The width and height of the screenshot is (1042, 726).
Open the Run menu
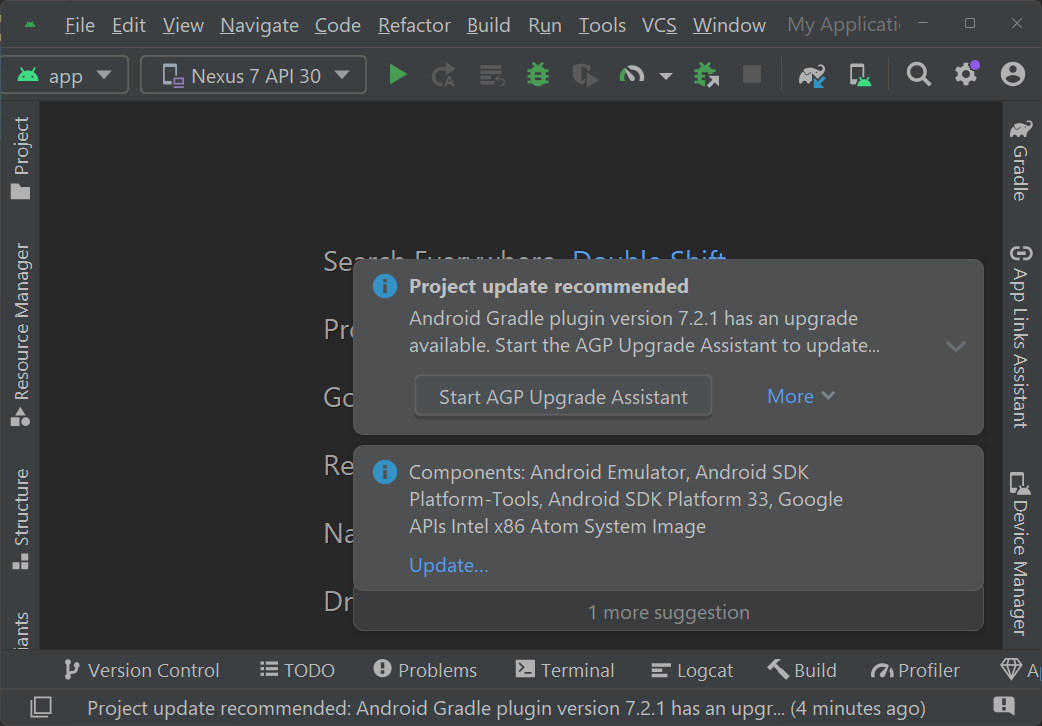pyautogui.click(x=545, y=25)
